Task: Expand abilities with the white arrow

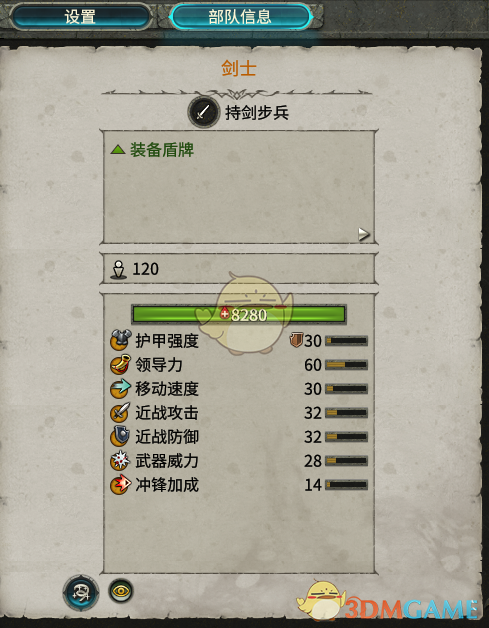Action: click(x=364, y=234)
